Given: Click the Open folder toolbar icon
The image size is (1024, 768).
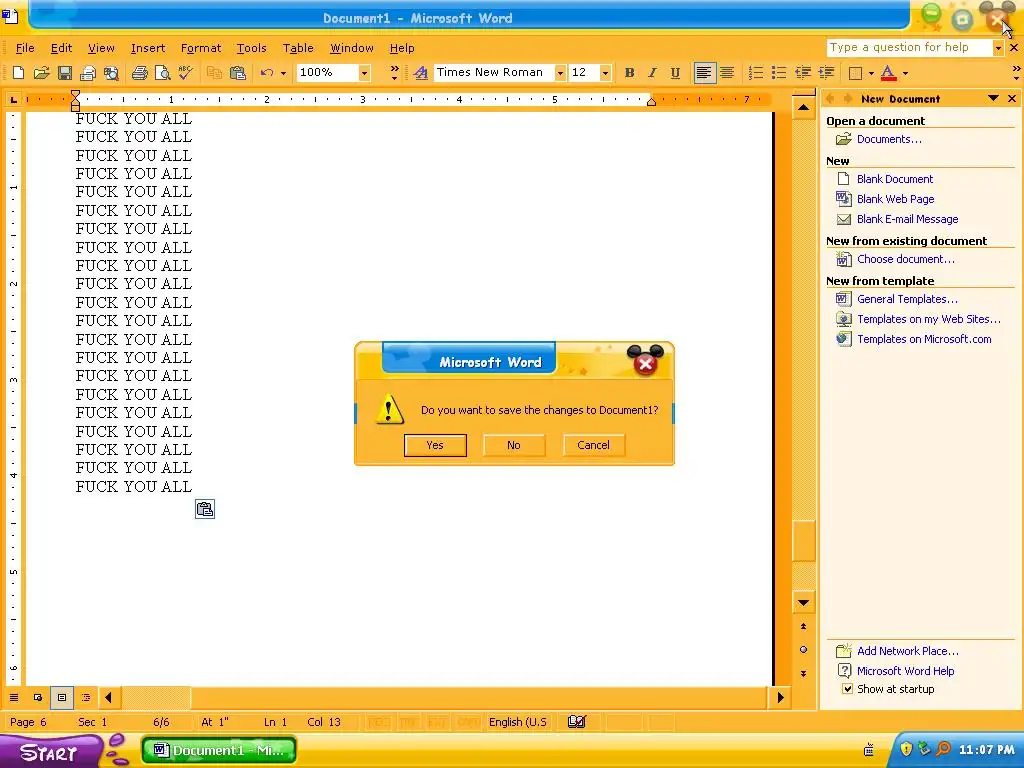Looking at the screenshot, I should [42, 72].
